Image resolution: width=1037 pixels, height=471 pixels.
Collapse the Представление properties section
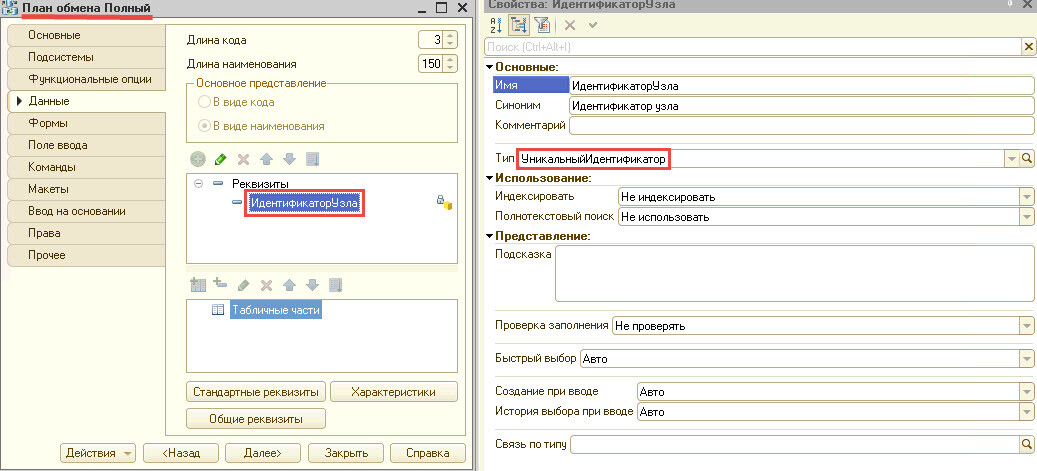(x=489, y=236)
